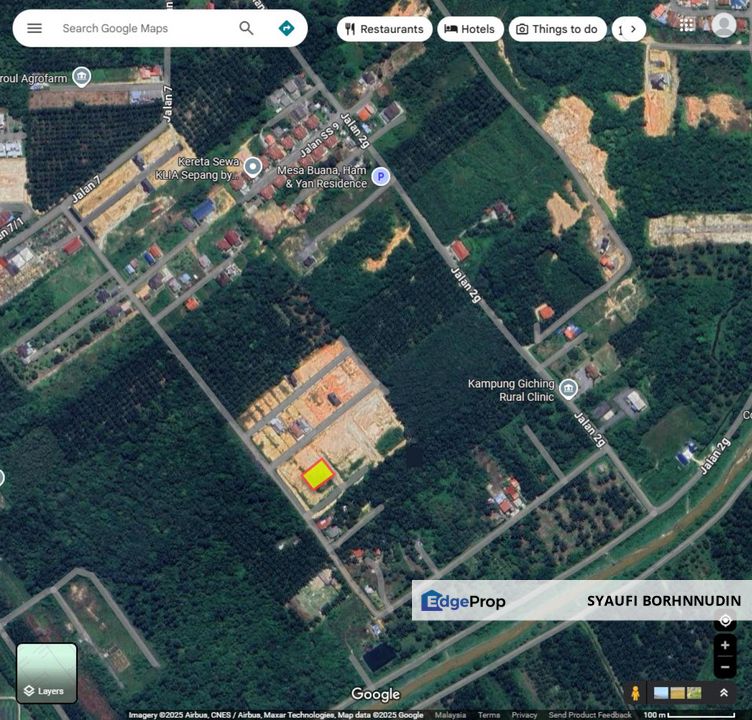
Task: Open the Google Maps hamburger menu
Action: pyautogui.click(x=35, y=28)
